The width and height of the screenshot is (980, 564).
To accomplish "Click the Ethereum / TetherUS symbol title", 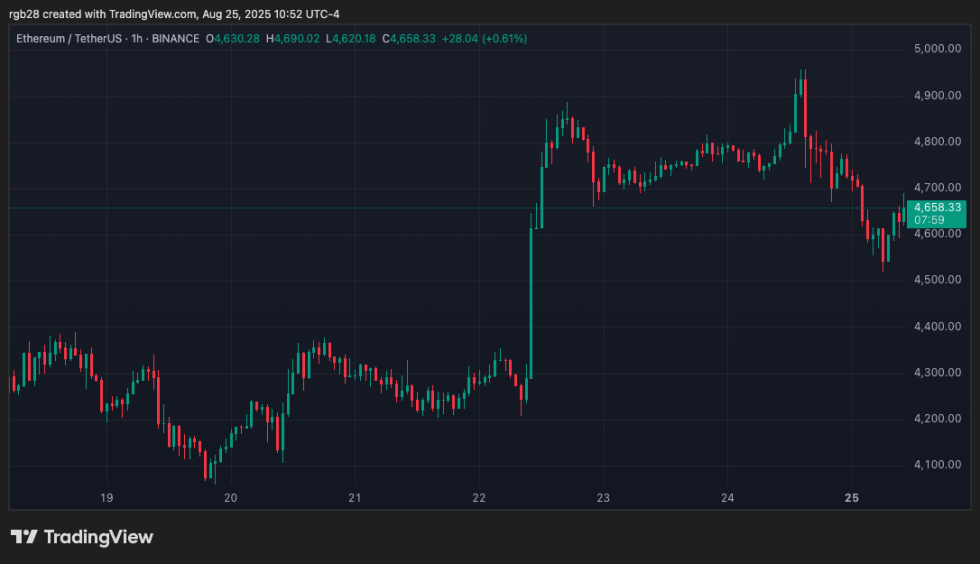I will (x=68, y=38).
